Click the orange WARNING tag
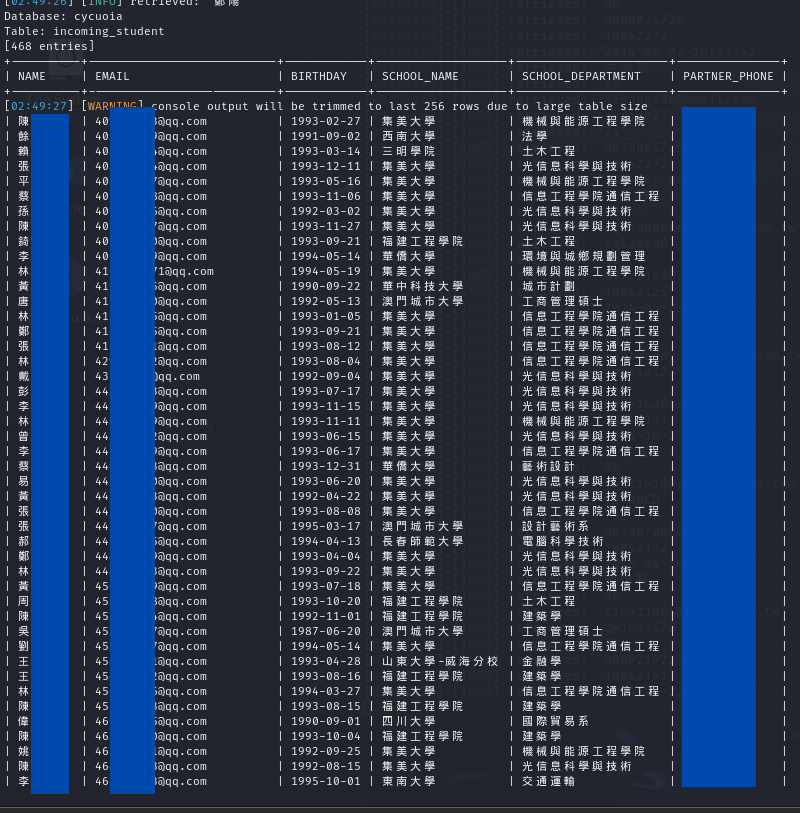The height and width of the screenshot is (813, 800). [112, 106]
